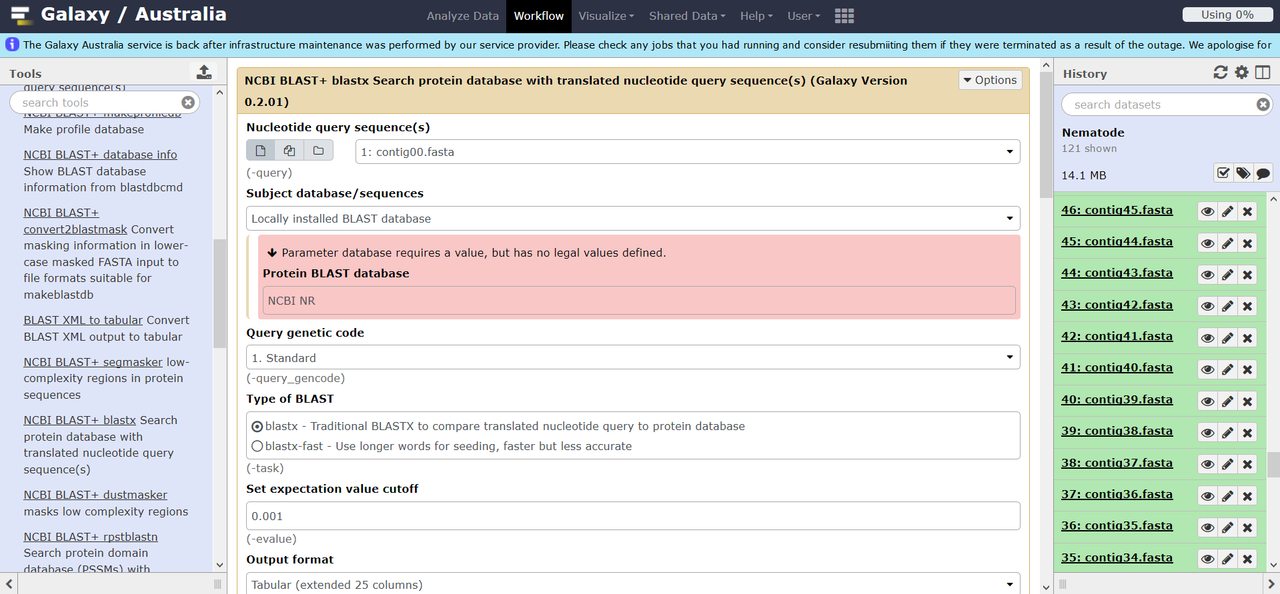The height and width of the screenshot is (594, 1280).
Task: Edit attributes of contig43.fasta
Action: [1228, 275]
